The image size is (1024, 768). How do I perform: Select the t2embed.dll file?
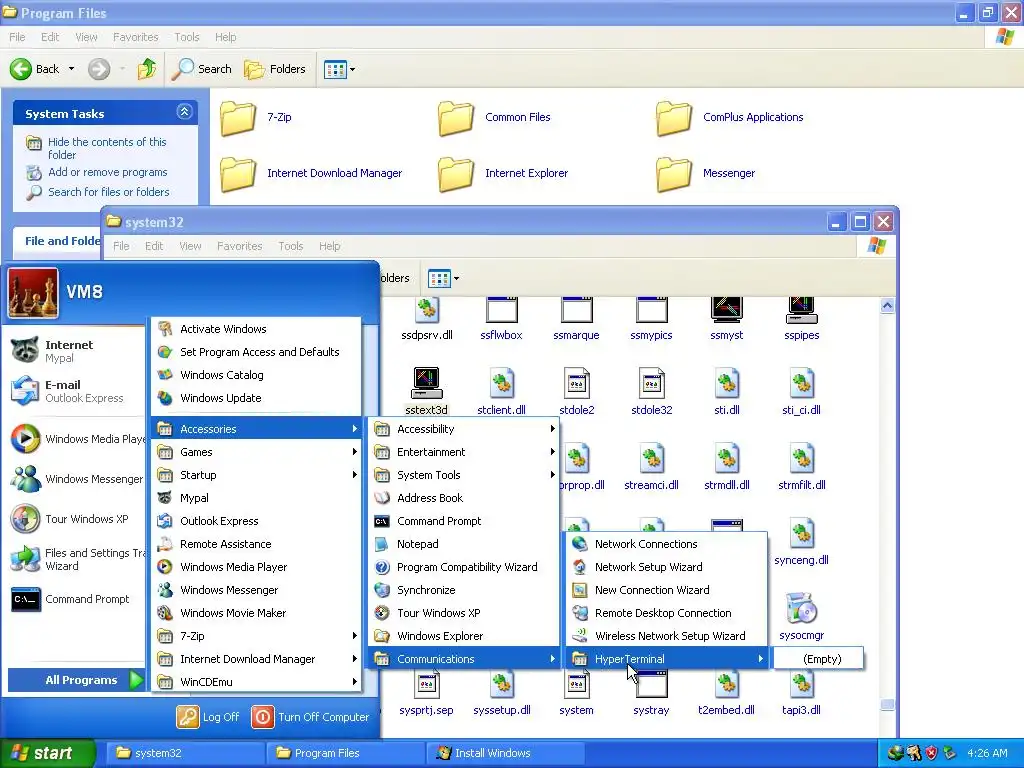(726, 683)
